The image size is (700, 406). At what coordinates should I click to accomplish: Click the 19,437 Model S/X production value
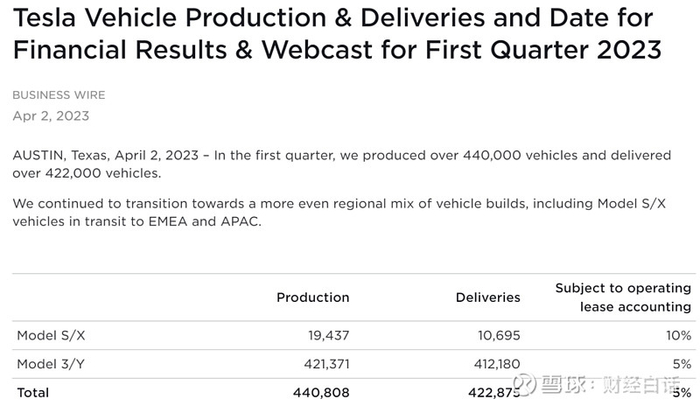(323, 334)
